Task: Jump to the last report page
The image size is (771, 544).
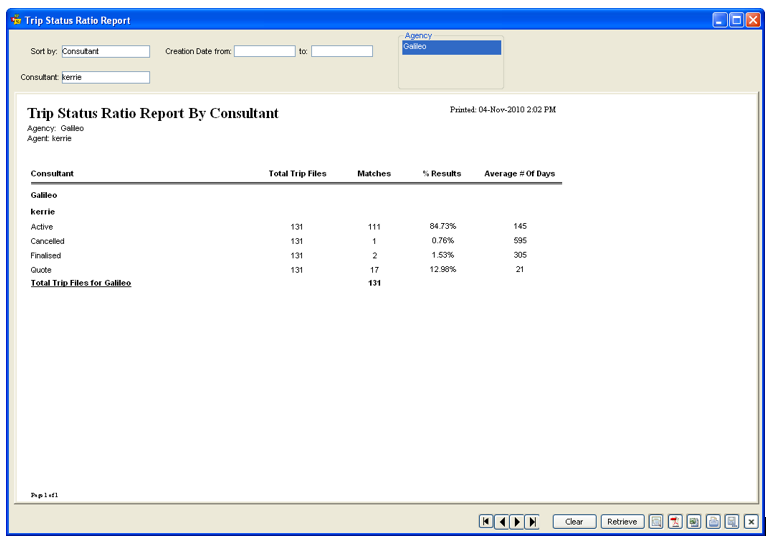Action: coord(532,521)
